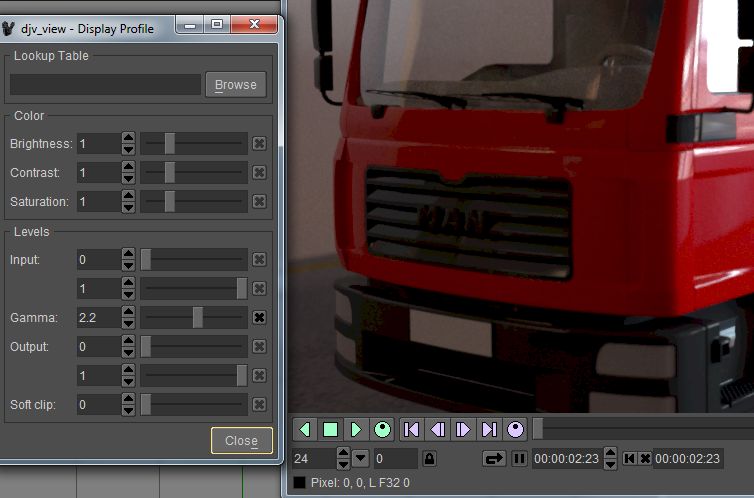
Task: Play the sequence forward
Action: coord(356,429)
